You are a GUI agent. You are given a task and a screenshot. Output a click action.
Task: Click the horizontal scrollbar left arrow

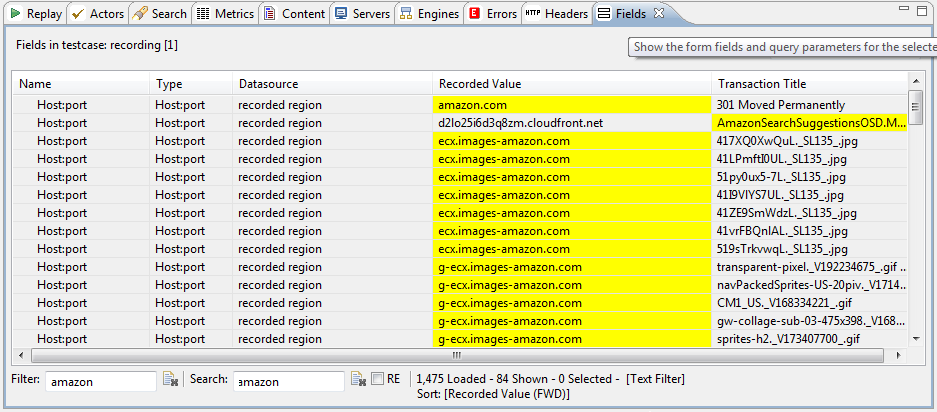(22, 355)
